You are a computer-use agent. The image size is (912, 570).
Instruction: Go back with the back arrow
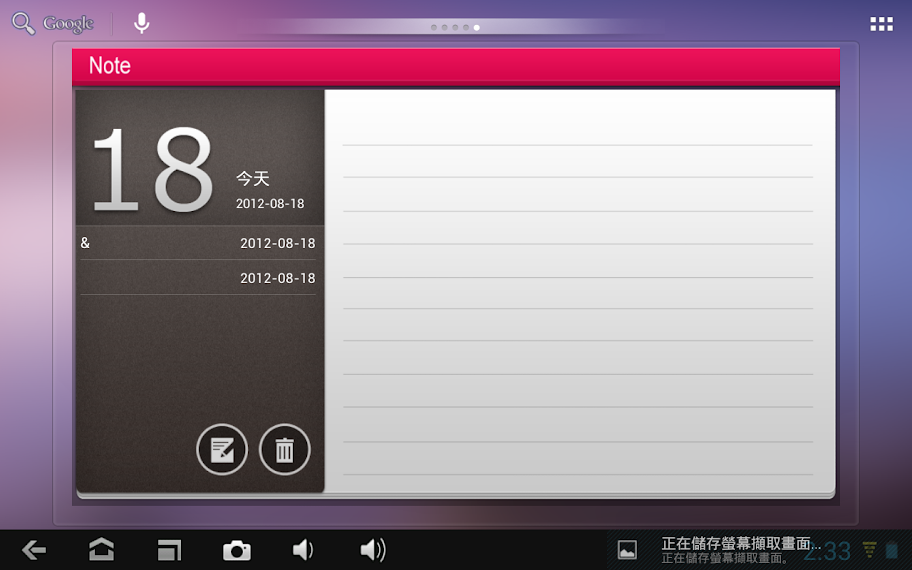[34, 550]
